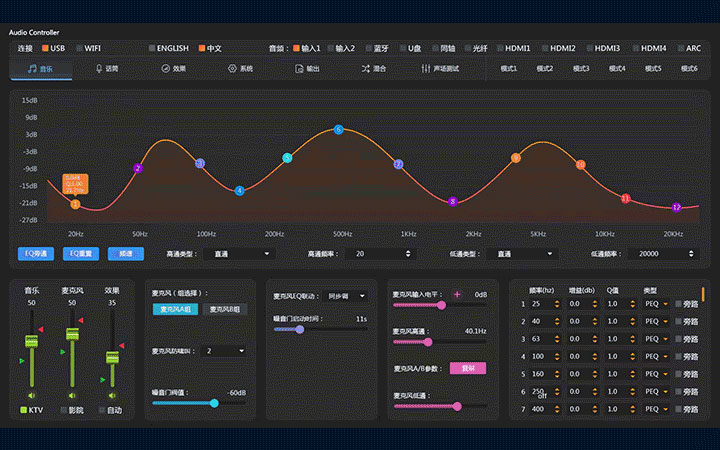
Task: Switch to the 音乐 music tab
Action: click(x=41, y=69)
